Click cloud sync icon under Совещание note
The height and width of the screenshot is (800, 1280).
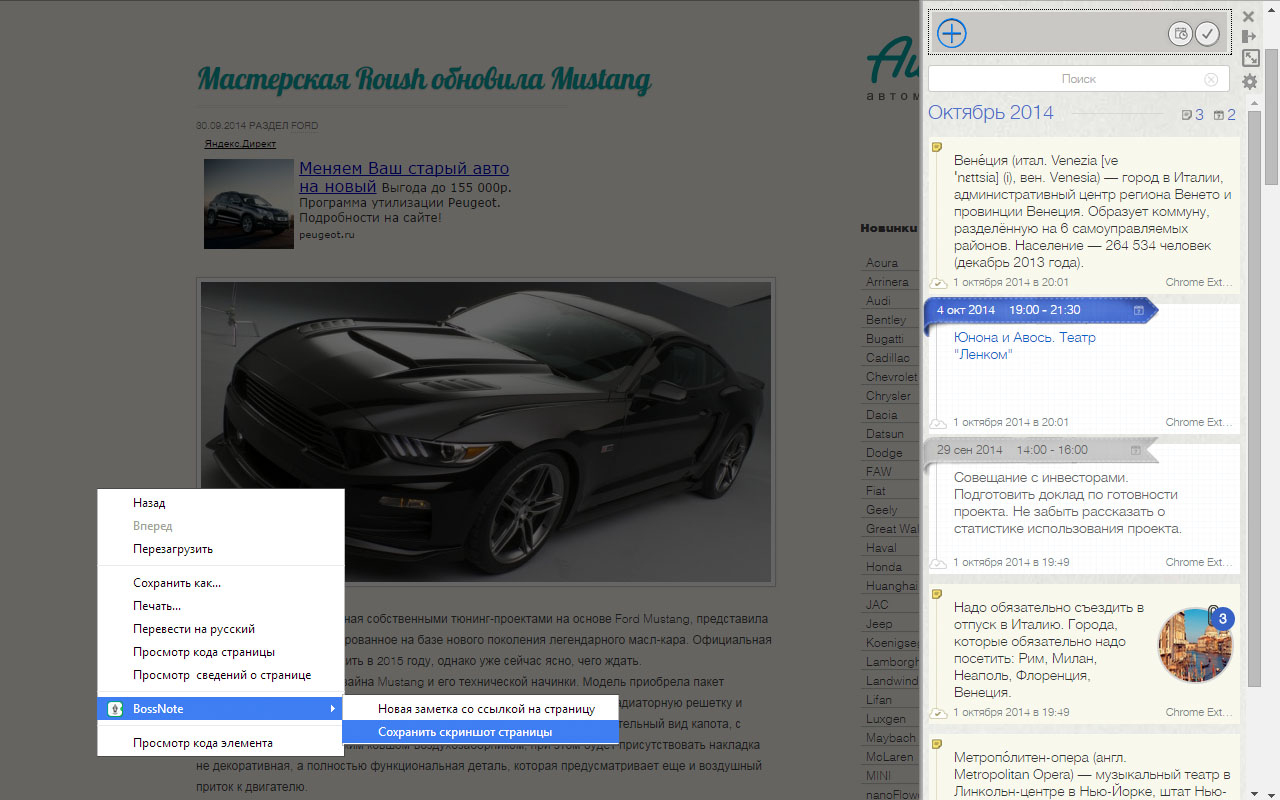pyautogui.click(x=938, y=563)
